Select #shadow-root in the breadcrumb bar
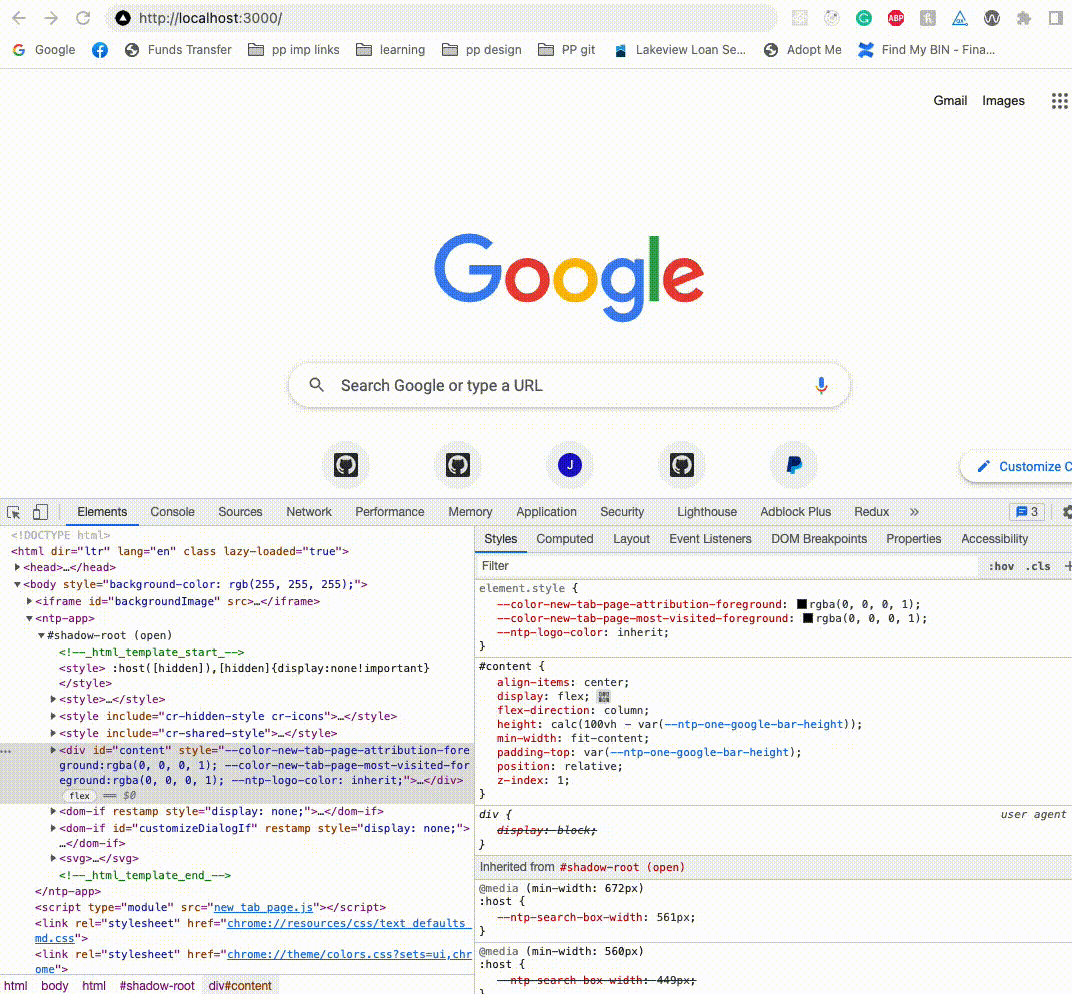Screen dimensions: 1072x994 point(157,986)
